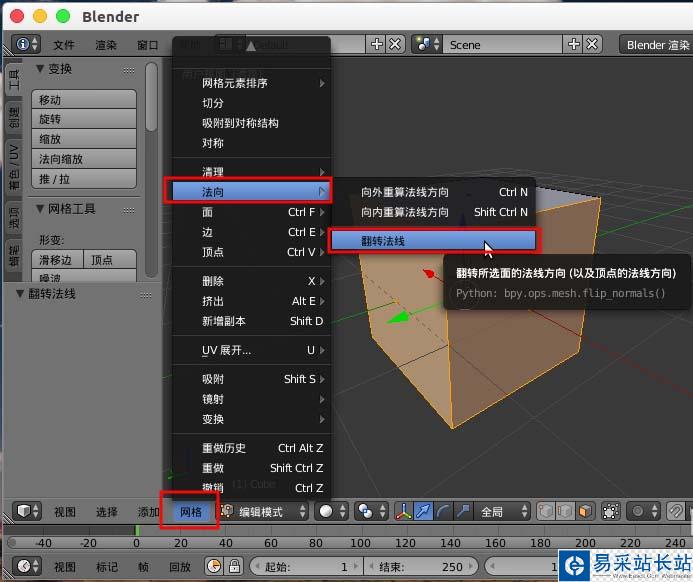Click the 网格 menu in the header
693x582 pixels.
[x=190, y=512]
